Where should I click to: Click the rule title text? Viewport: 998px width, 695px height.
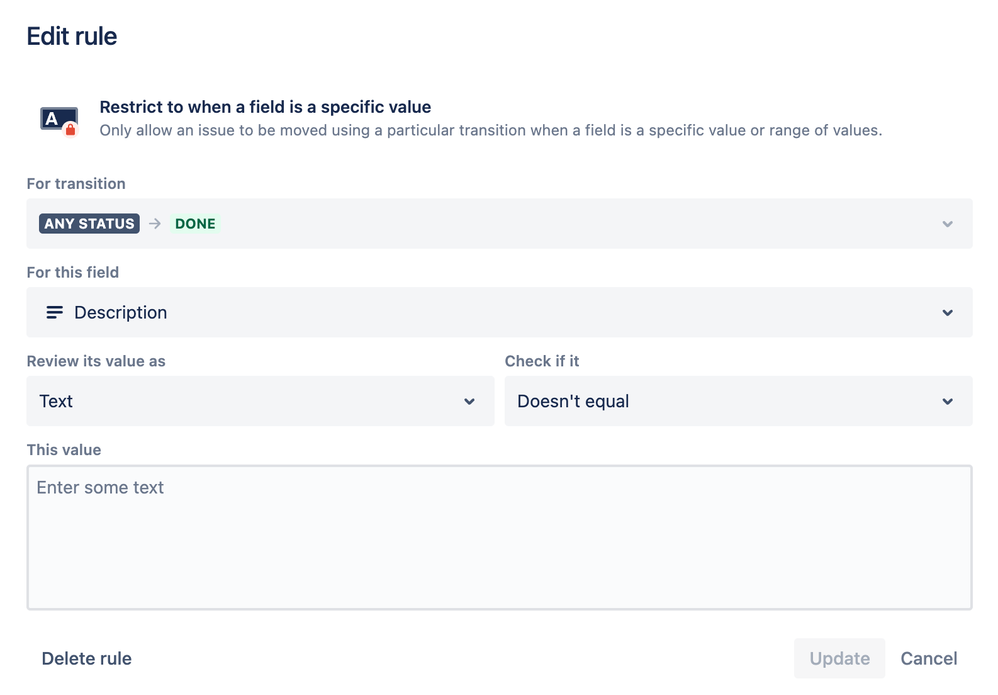pyautogui.click(x=265, y=107)
